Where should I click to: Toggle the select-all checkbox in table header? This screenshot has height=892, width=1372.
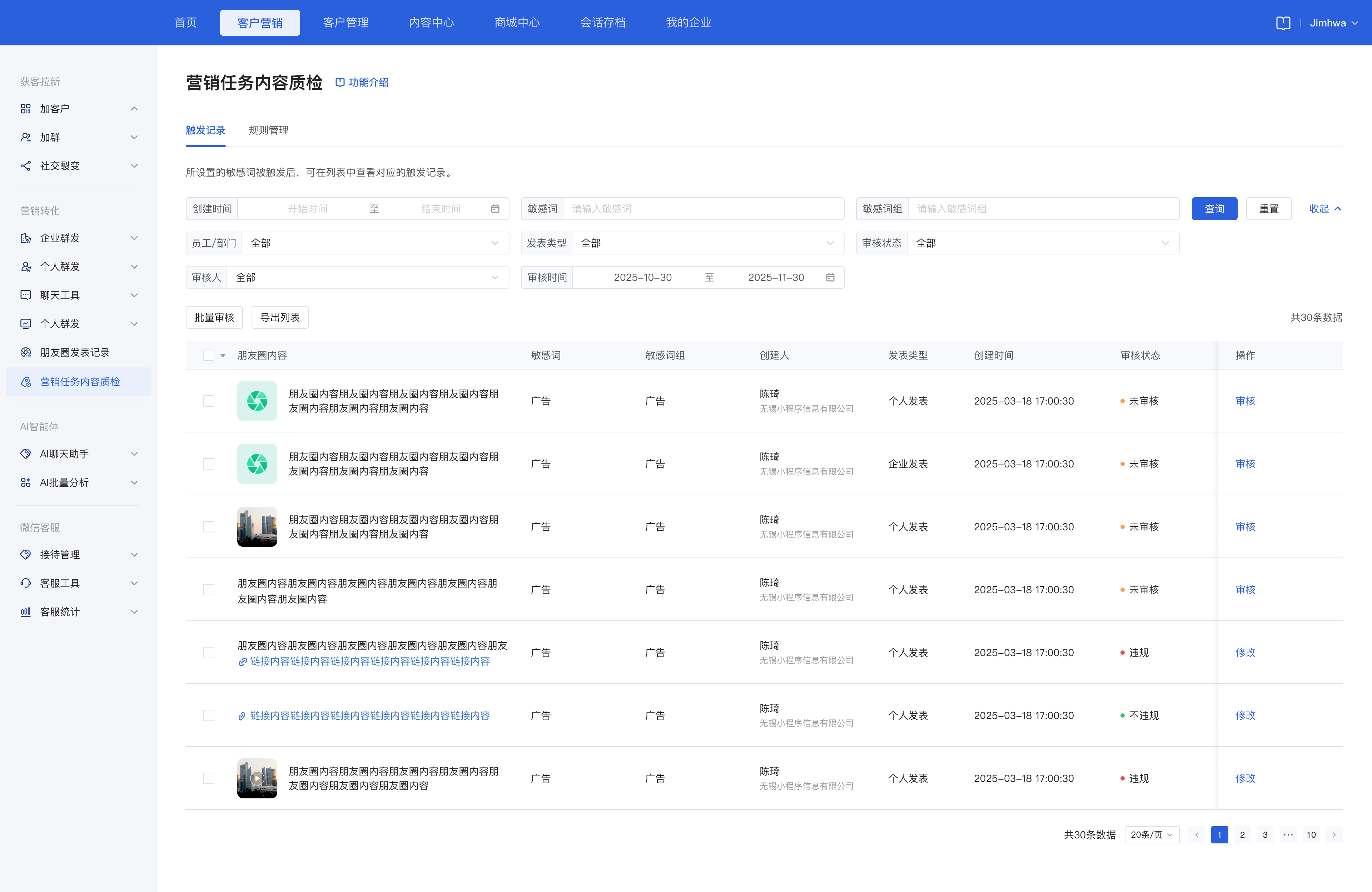(x=209, y=355)
